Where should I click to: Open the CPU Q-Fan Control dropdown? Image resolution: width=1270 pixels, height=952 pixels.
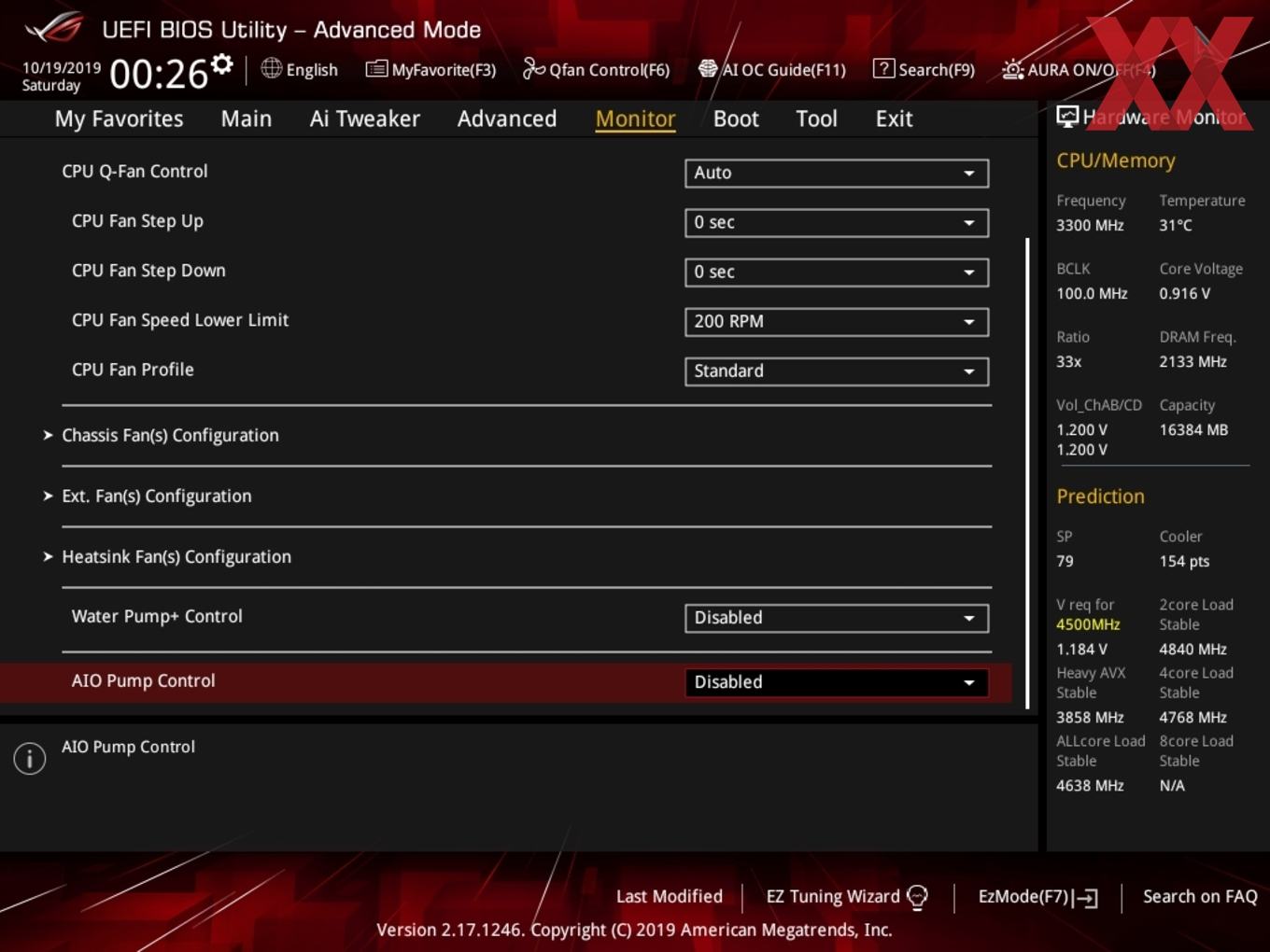(x=837, y=173)
